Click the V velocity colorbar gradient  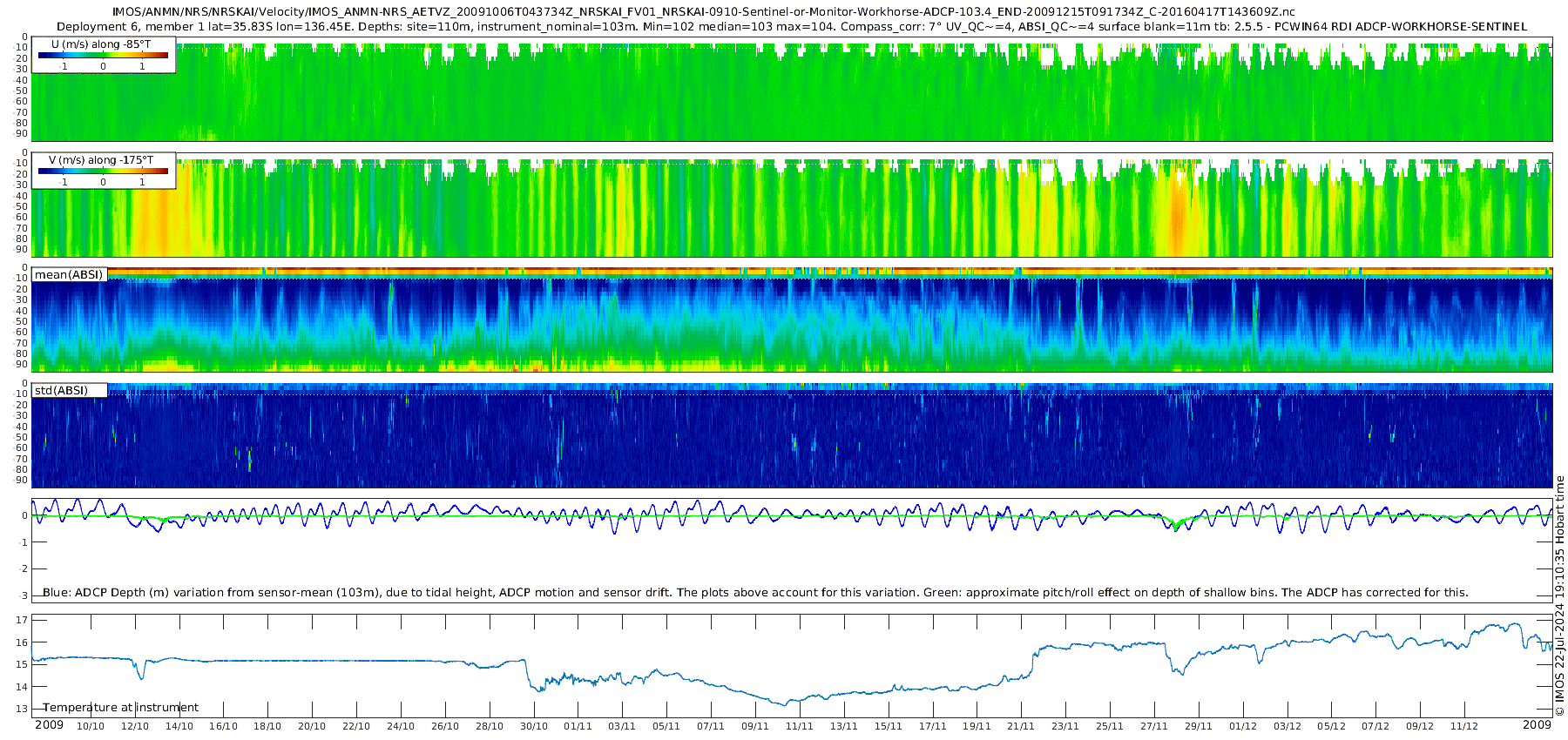[x=103, y=172]
